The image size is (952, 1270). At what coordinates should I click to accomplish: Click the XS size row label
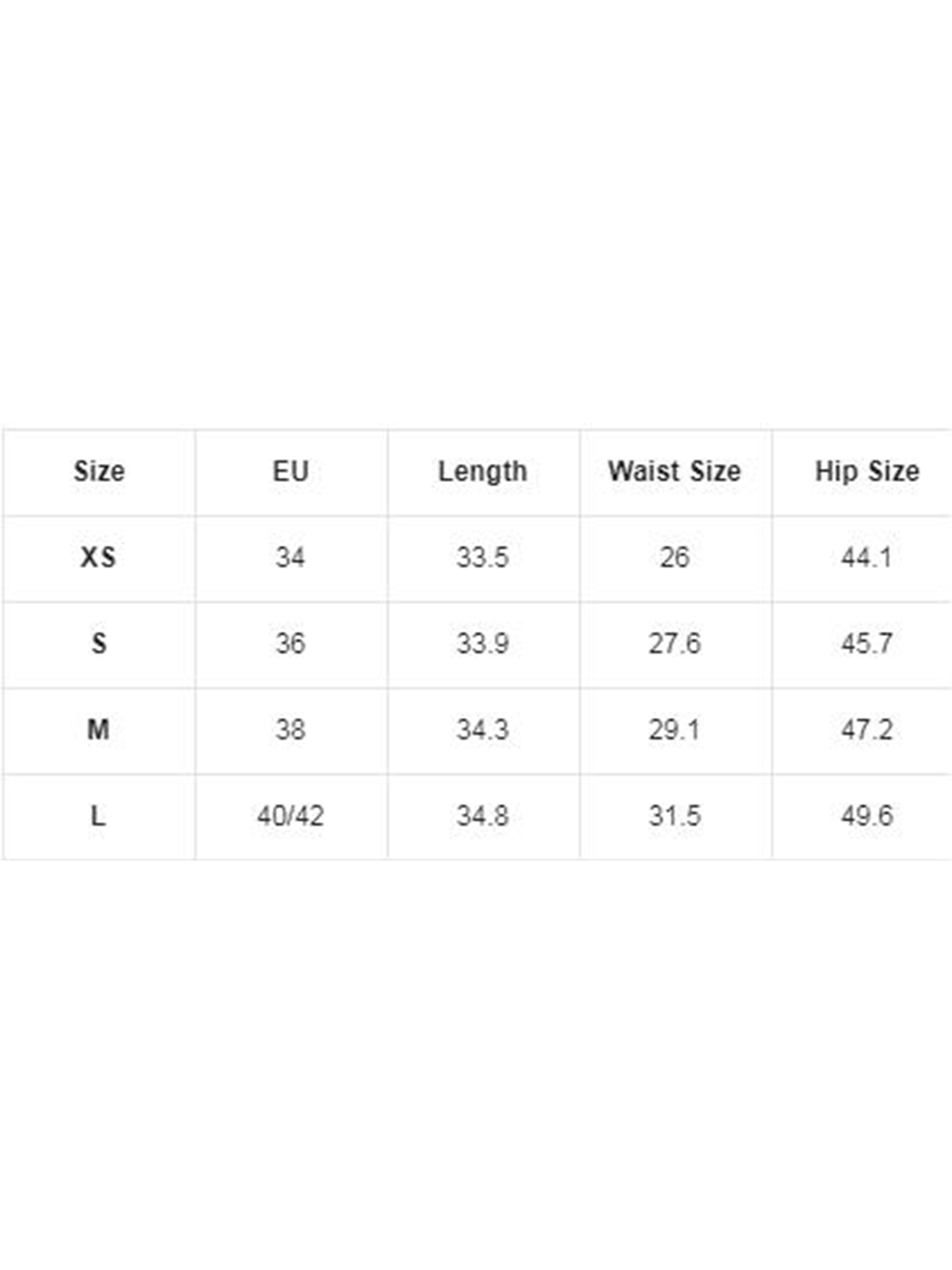(x=98, y=558)
